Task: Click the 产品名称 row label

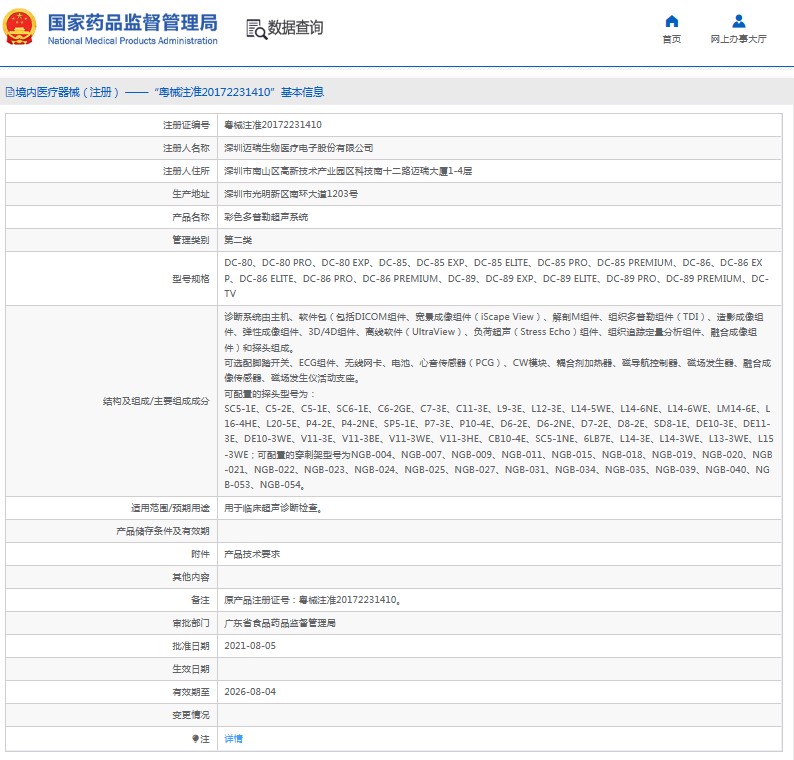Action: pos(191,217)
